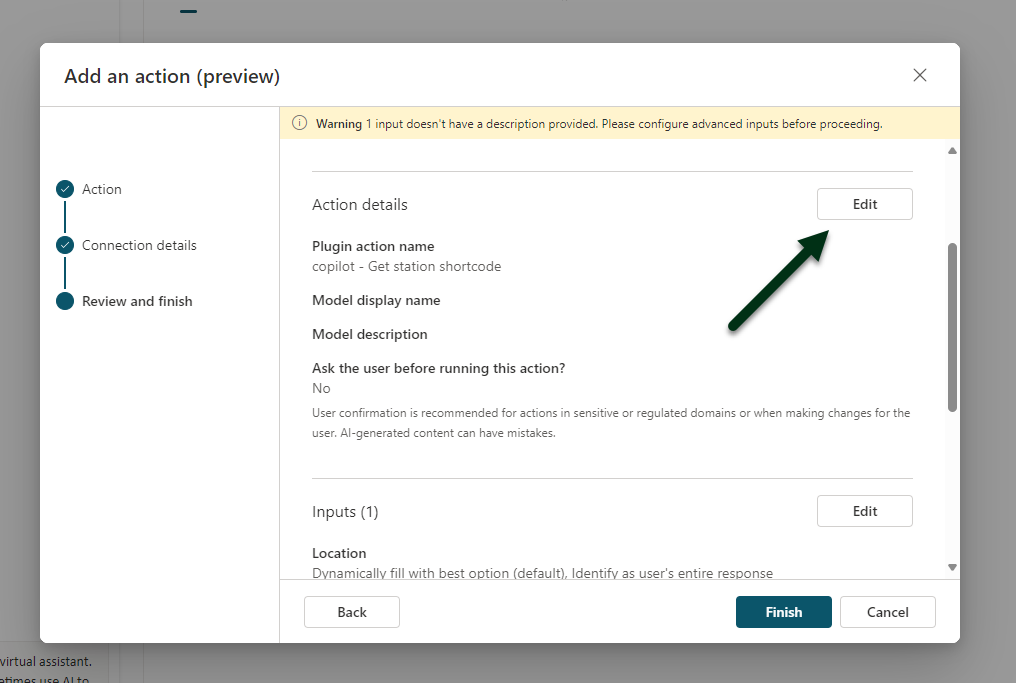Click the plugin name 'copilot - Get station shortcode'

click(406, 266)
